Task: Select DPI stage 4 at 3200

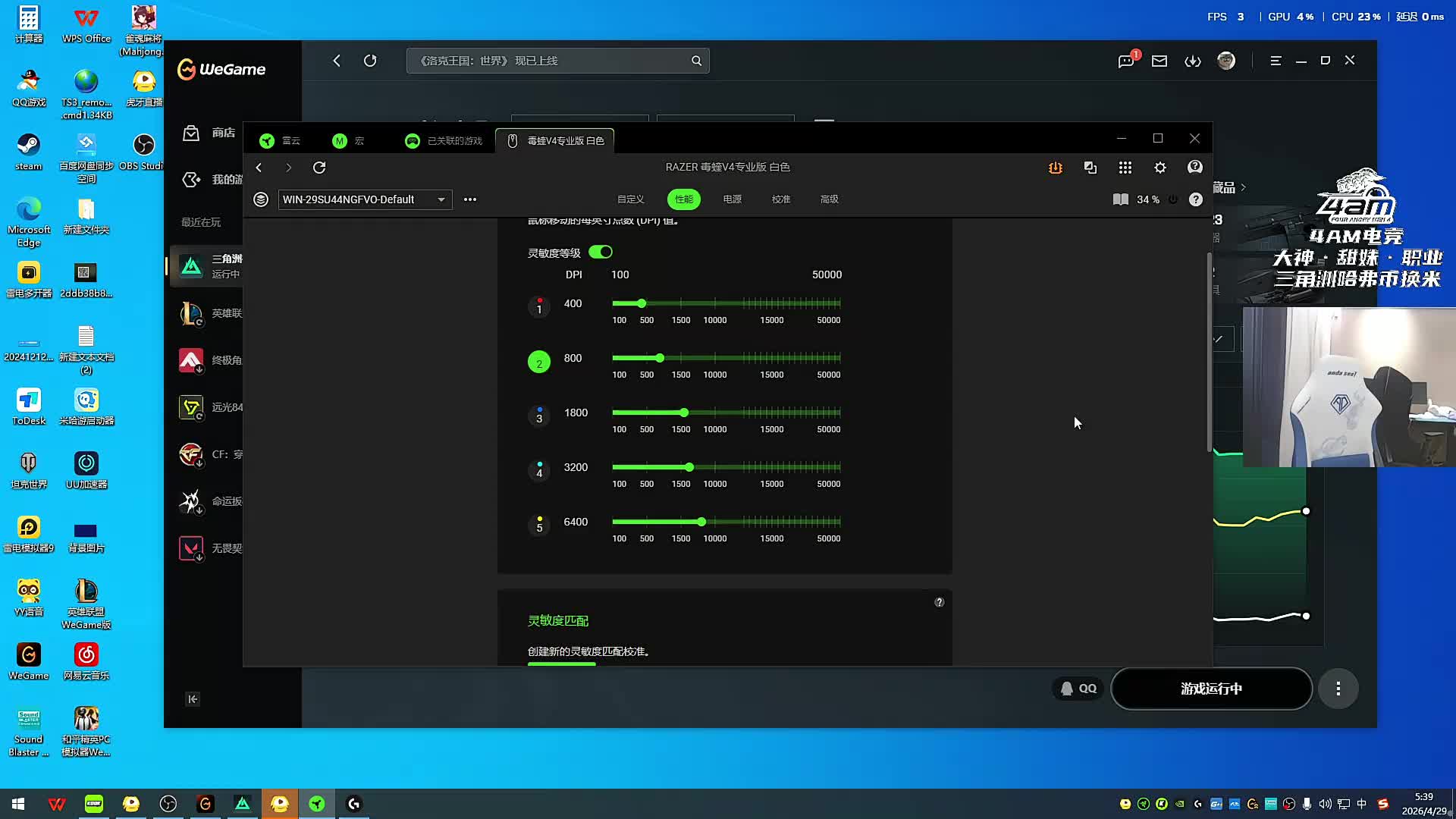Action: coord(539,471)
